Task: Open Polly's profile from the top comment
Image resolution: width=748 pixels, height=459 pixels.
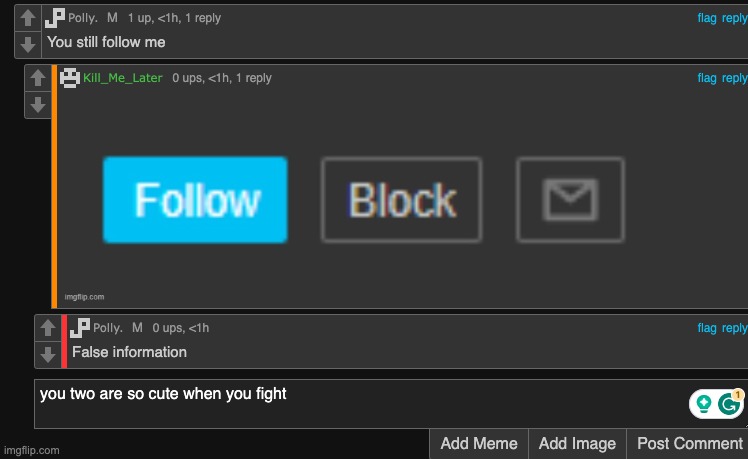Action: pos(83,18)
